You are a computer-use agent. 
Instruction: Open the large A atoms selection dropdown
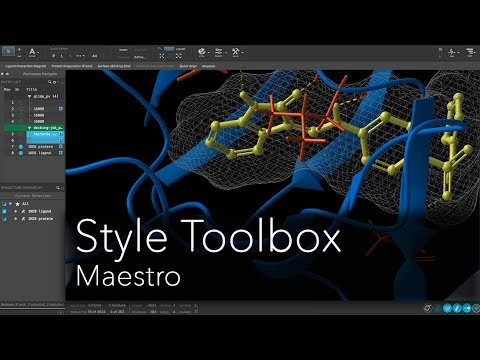tap(33, 52)
